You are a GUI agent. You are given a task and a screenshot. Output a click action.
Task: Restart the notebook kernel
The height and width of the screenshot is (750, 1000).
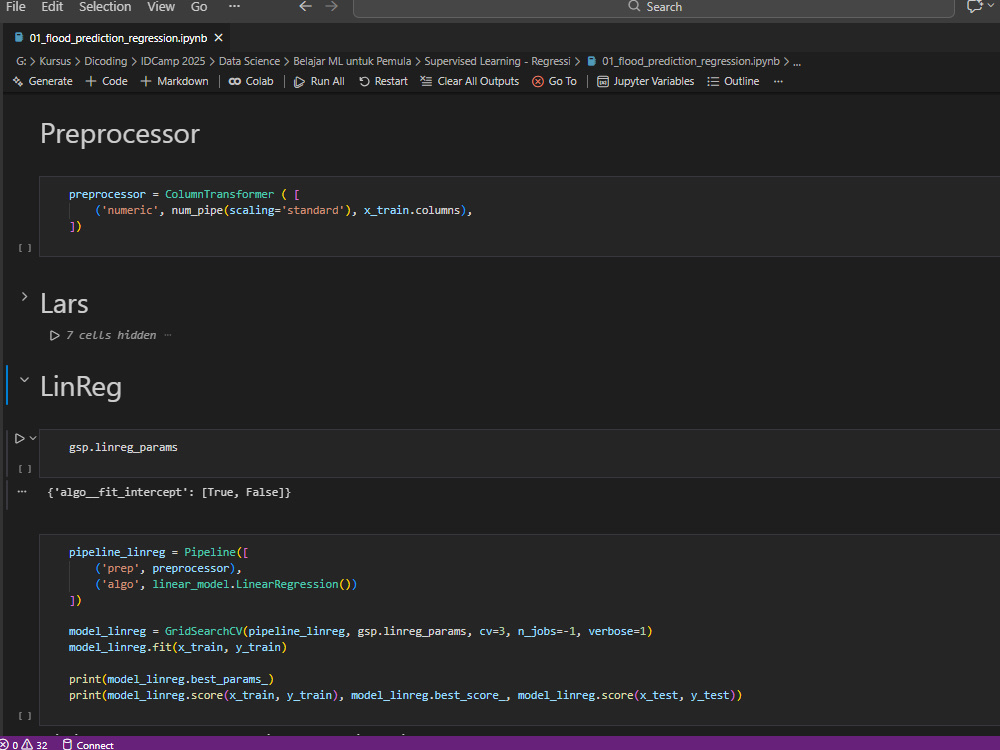click(383, 82)
